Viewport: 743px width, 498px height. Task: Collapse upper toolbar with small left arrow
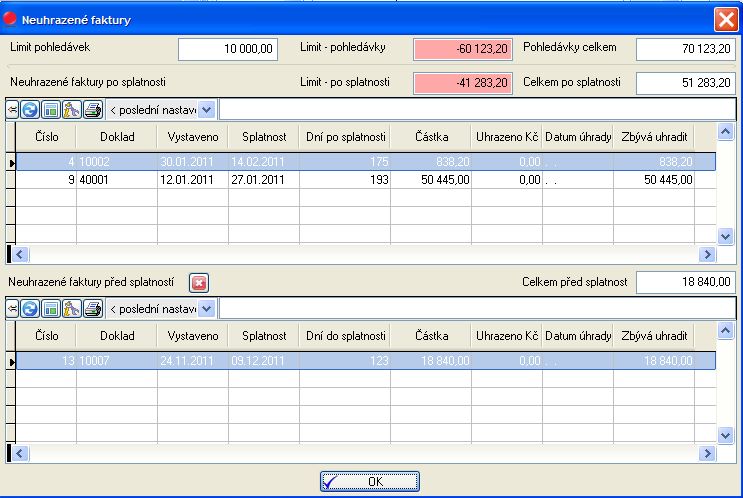coord(11,109)
